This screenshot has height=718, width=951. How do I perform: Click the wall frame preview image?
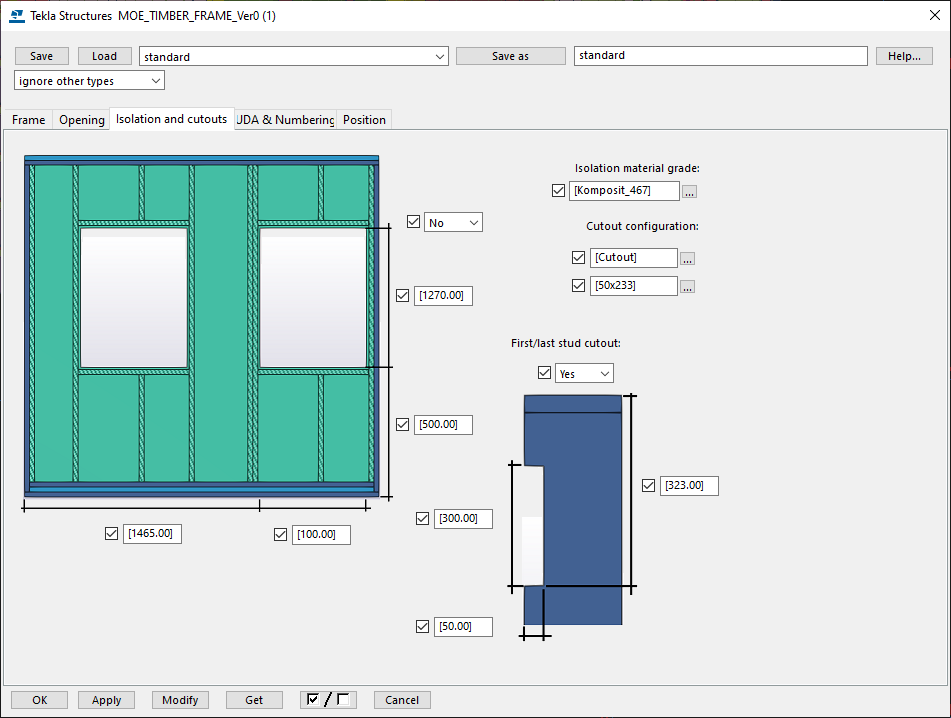[x=201, y=326]
